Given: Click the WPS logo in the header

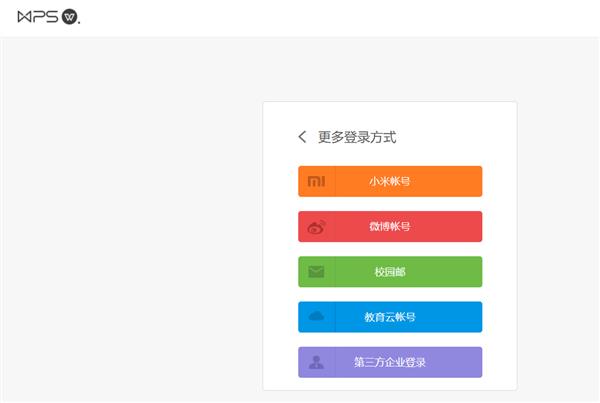Looking at the screenshot, I should coord(49,17).
